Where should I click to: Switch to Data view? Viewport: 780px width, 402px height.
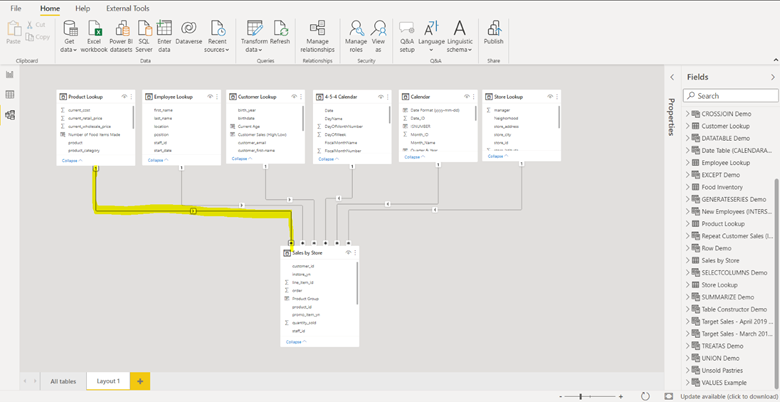click(x=9, y=95)
